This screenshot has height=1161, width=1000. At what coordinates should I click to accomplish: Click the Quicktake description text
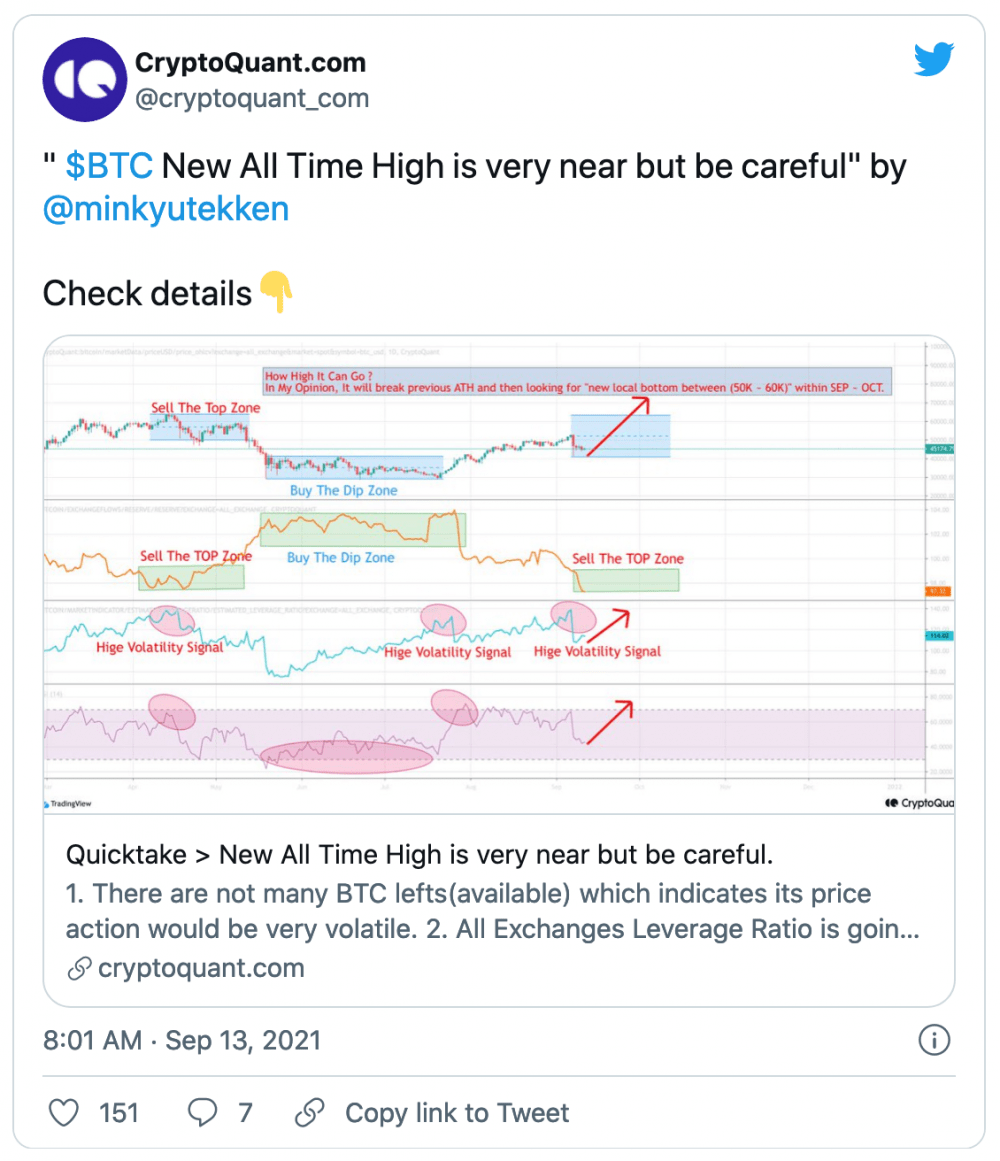(493, 911)
